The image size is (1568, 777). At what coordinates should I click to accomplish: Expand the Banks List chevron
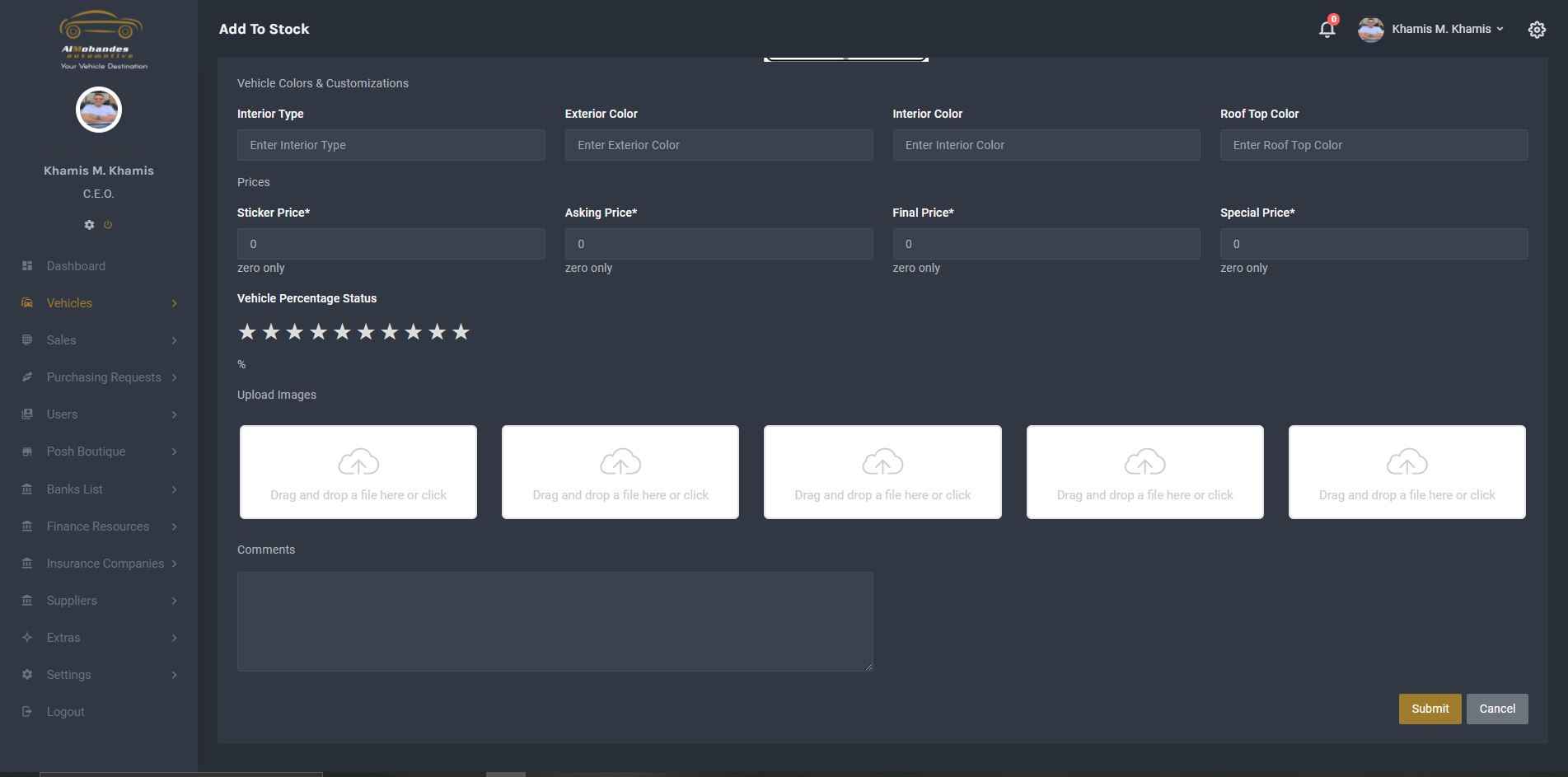174,489
